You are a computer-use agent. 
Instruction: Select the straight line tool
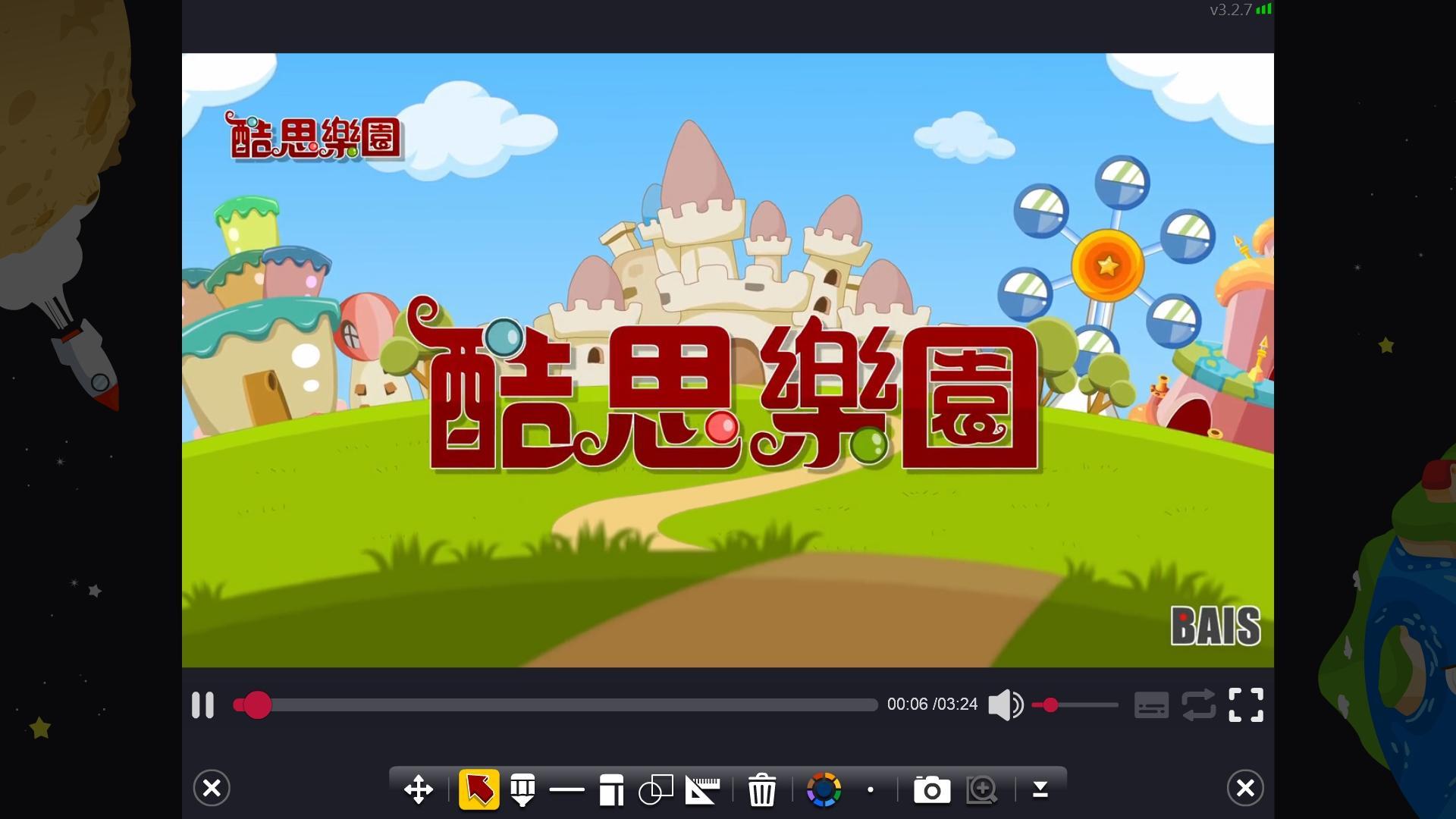566,789
